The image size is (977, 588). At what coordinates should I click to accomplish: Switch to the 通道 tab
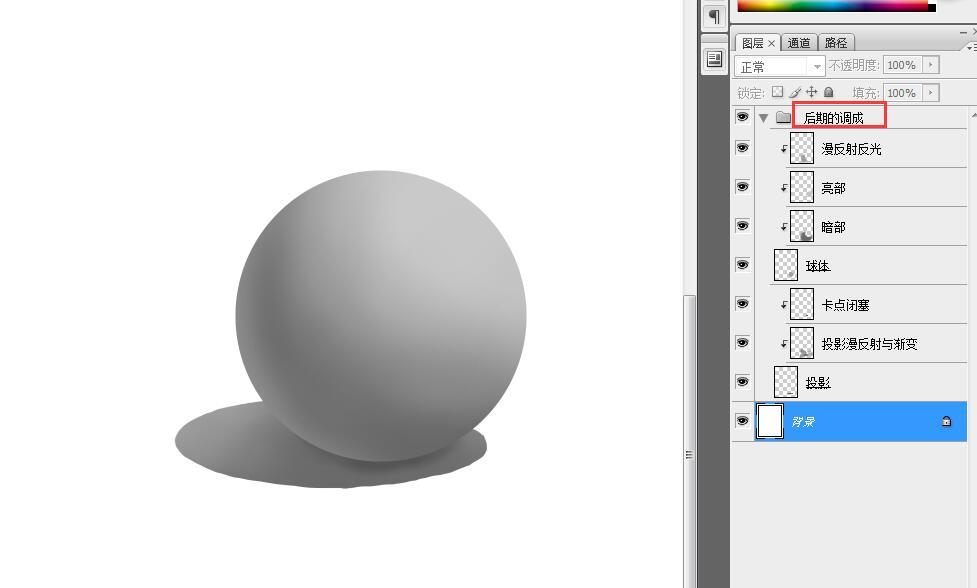799,43
